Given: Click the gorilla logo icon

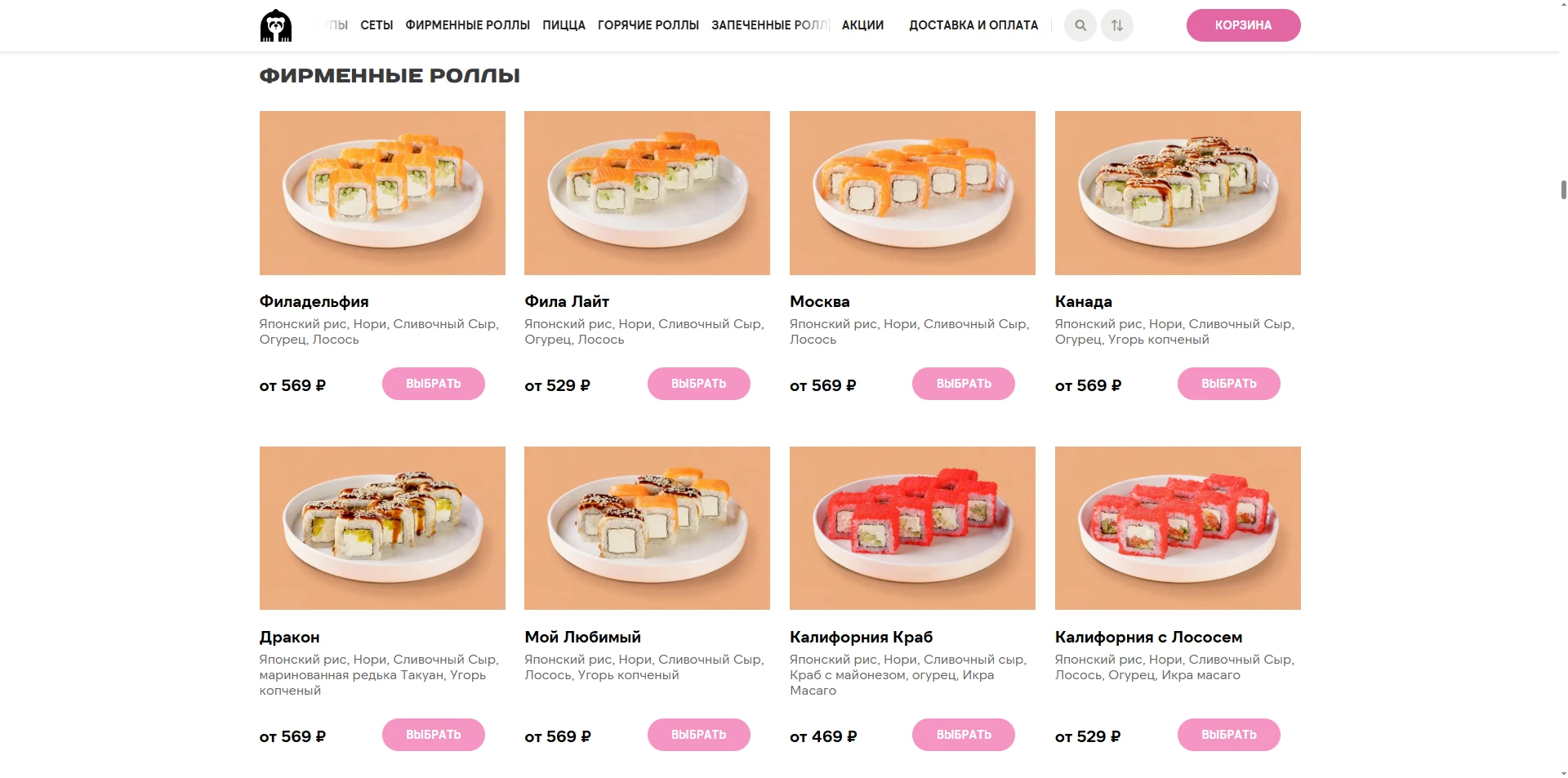Looking at the screenshot, I should (276, 25).
